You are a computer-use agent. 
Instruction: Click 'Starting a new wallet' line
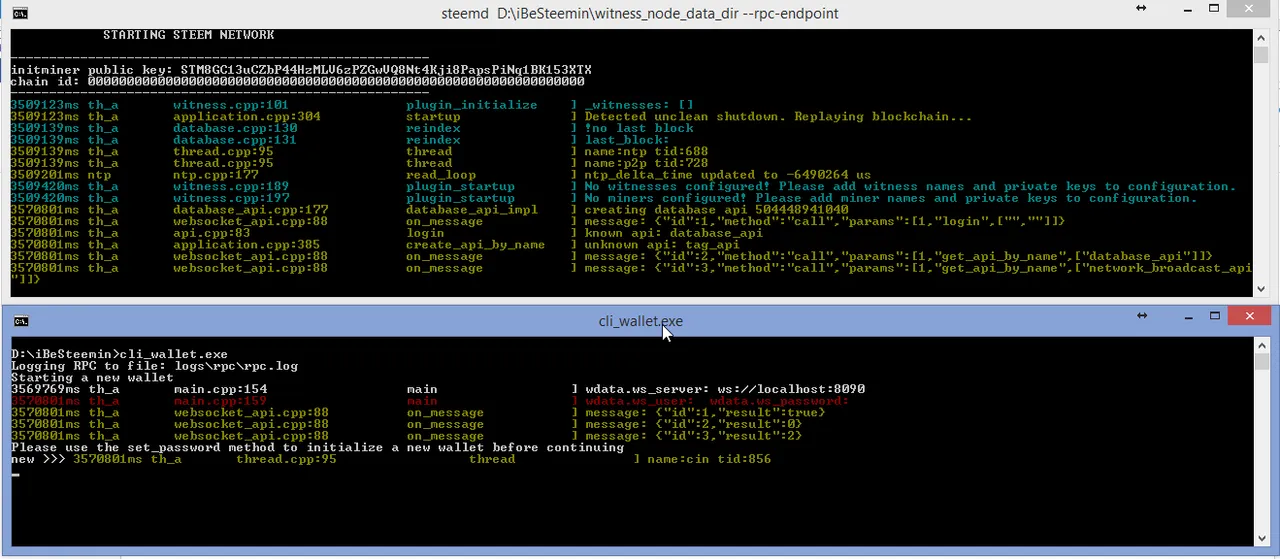[92, 378]
